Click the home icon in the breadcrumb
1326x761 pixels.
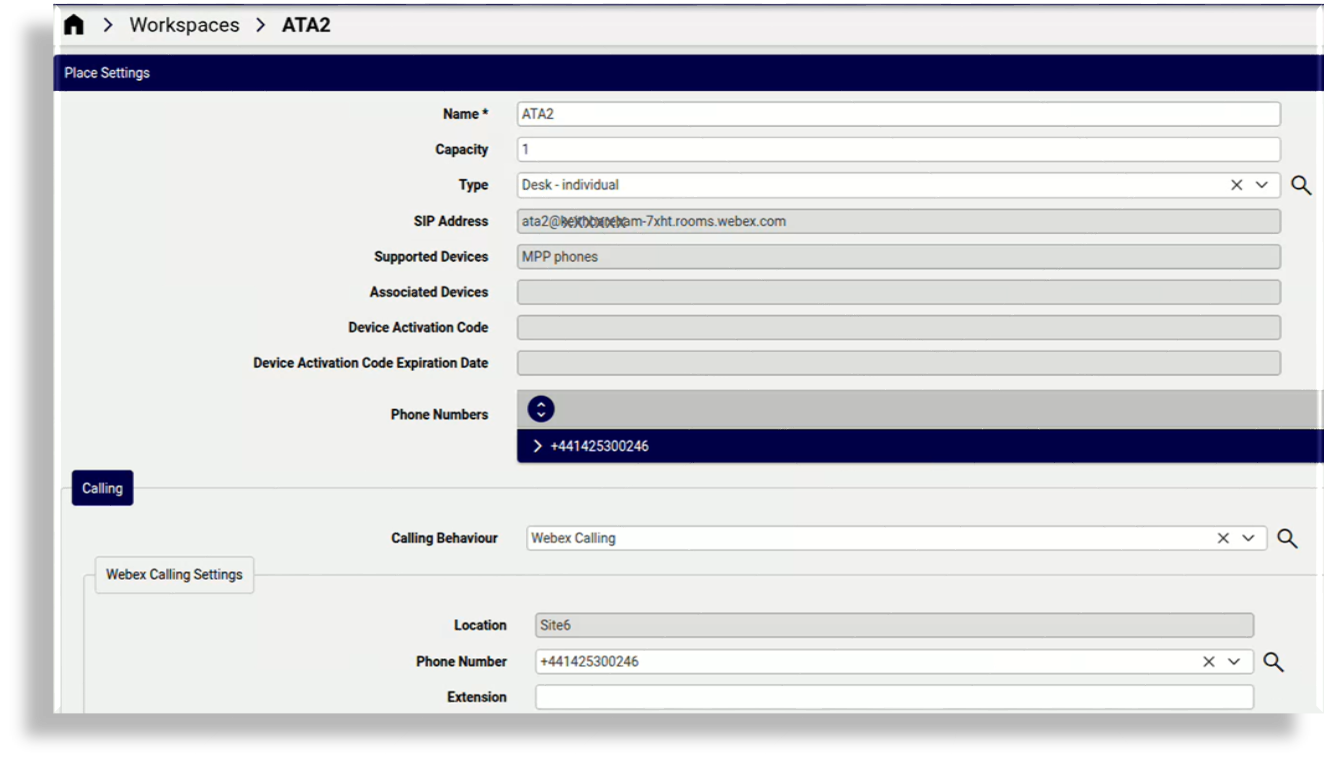click(73, 24)
